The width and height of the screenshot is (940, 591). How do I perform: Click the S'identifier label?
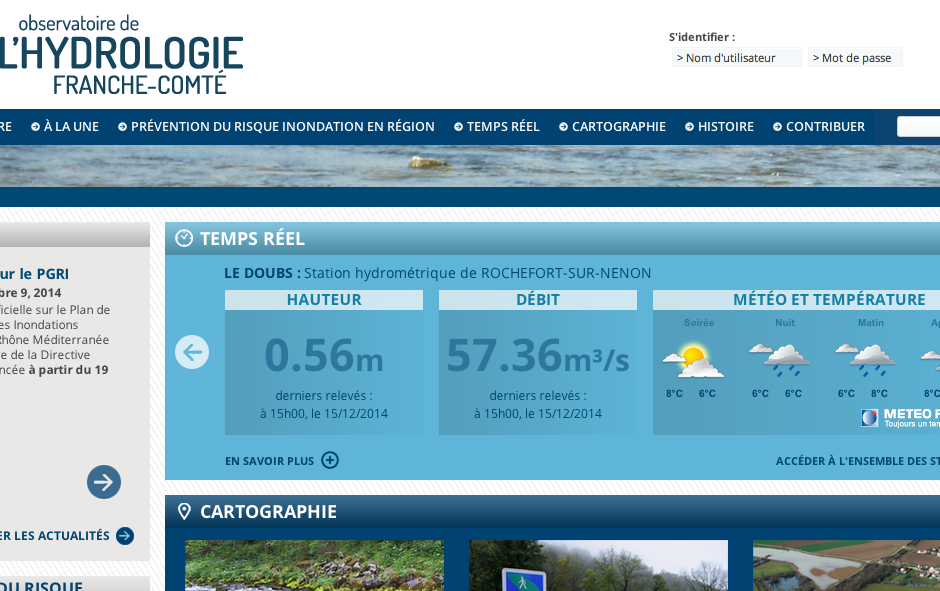pyautogui.click(x=702, y=37)
